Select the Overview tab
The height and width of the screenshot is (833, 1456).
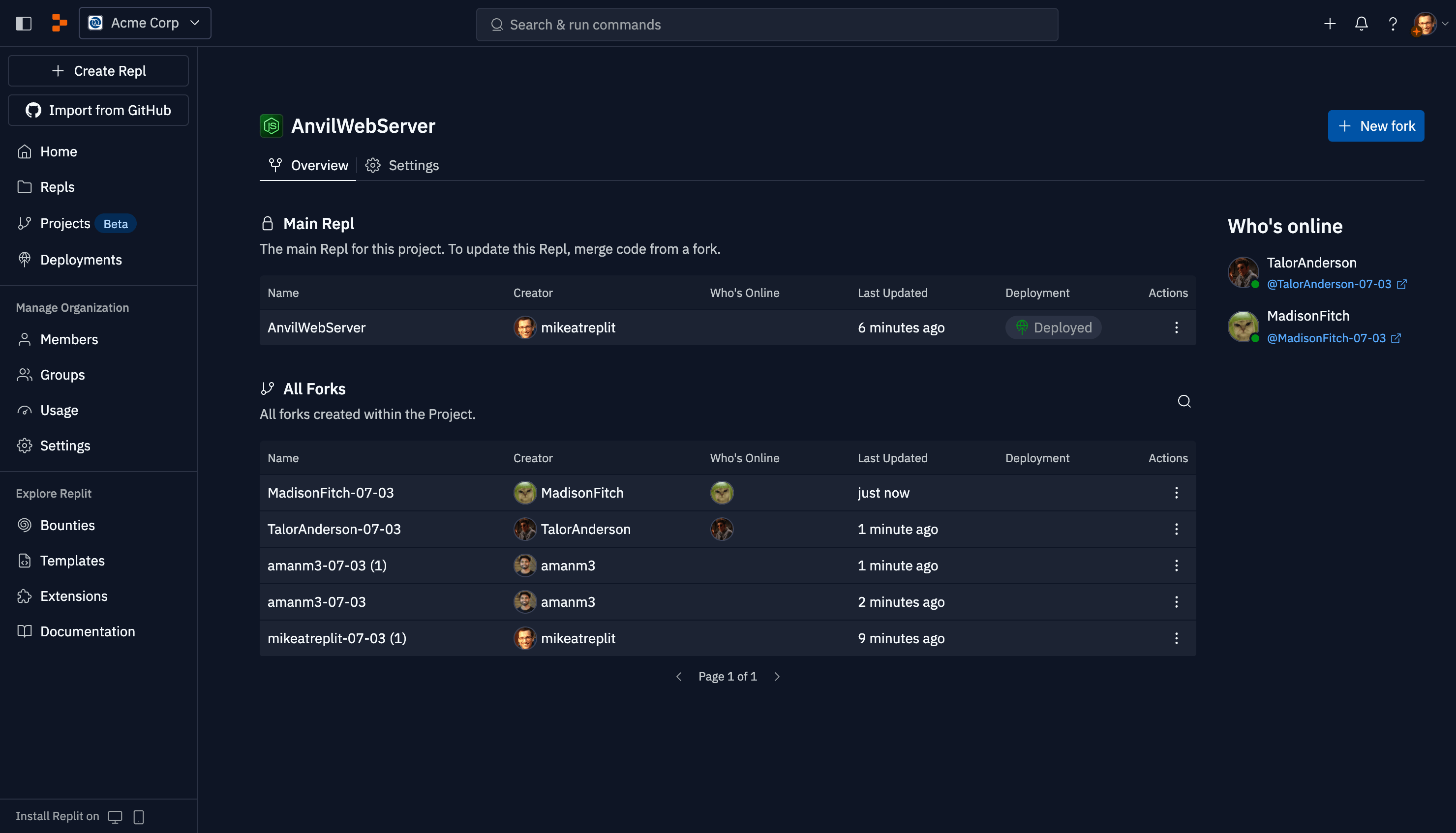(308, 165)
